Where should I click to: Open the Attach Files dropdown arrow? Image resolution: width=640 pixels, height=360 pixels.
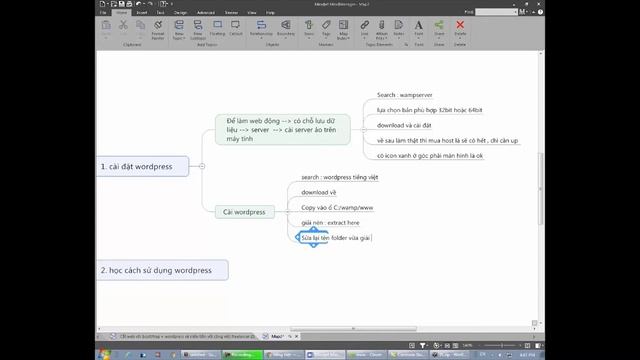386,38
